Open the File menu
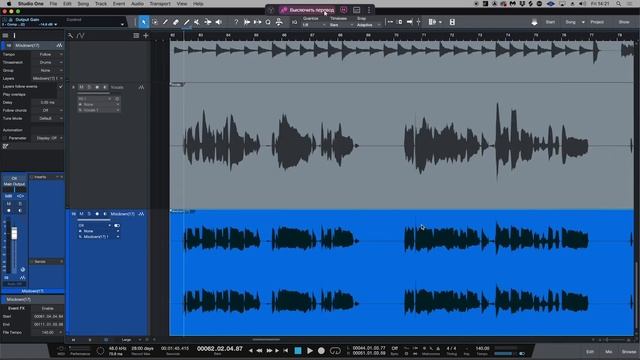The image size is (640, 360). point(53,4)
